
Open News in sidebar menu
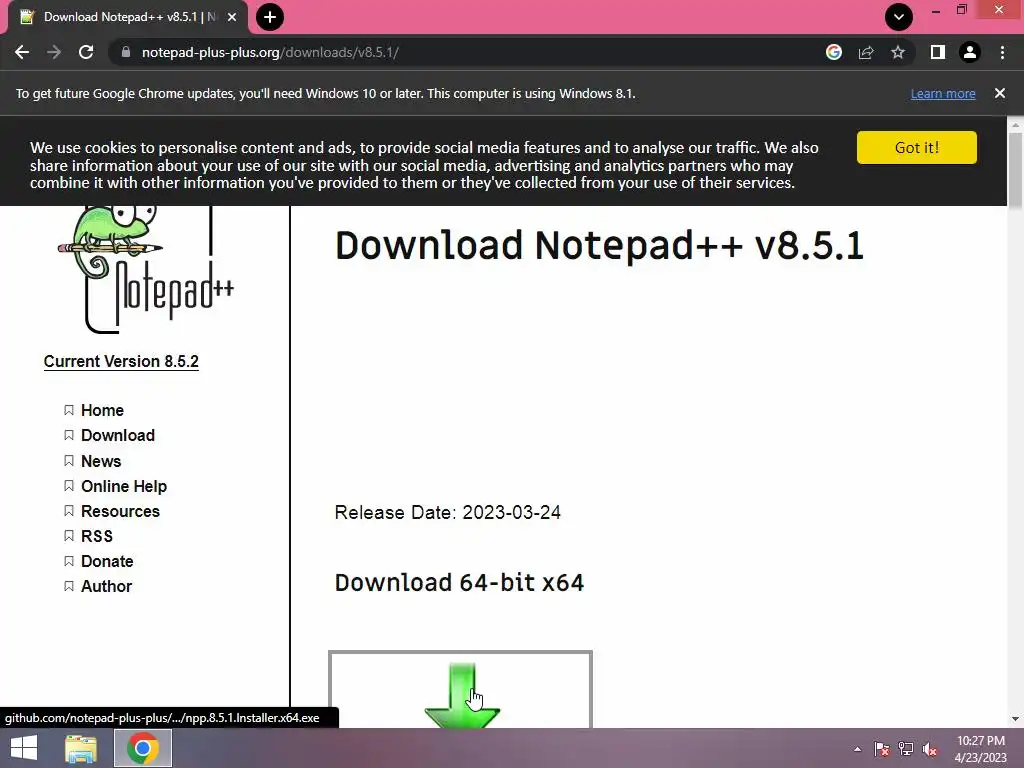click(101, 461)
